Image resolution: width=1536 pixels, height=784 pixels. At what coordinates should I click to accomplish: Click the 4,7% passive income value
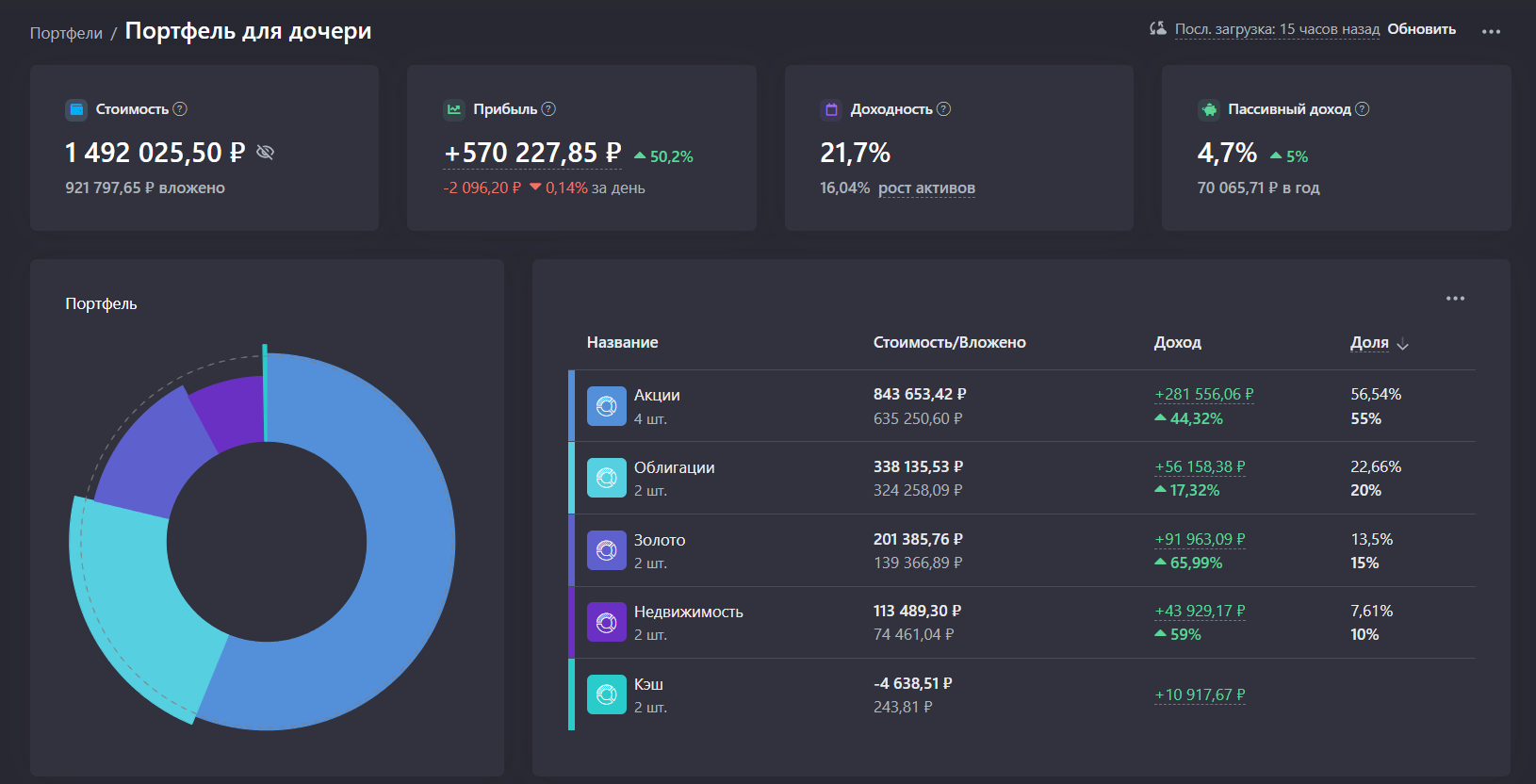click(x=1227, y=153)
